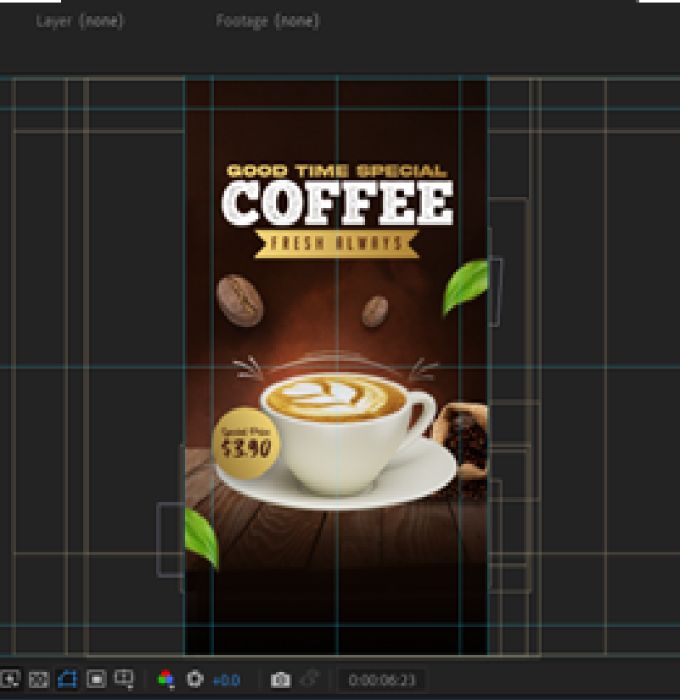Screen dimensions: 680x700
Task: Click the current timecode display
Action: point(382,680)
